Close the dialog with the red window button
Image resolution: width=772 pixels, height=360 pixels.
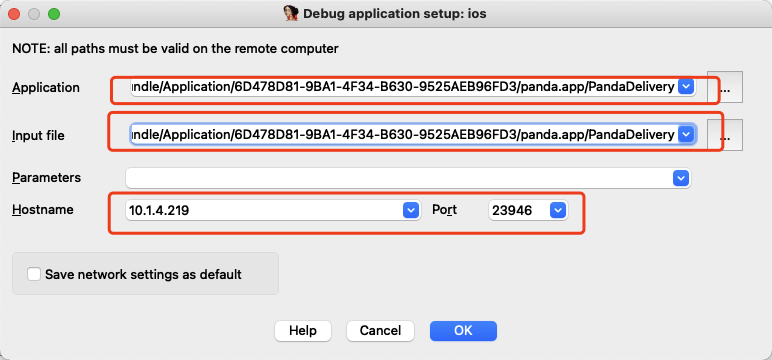14,14
